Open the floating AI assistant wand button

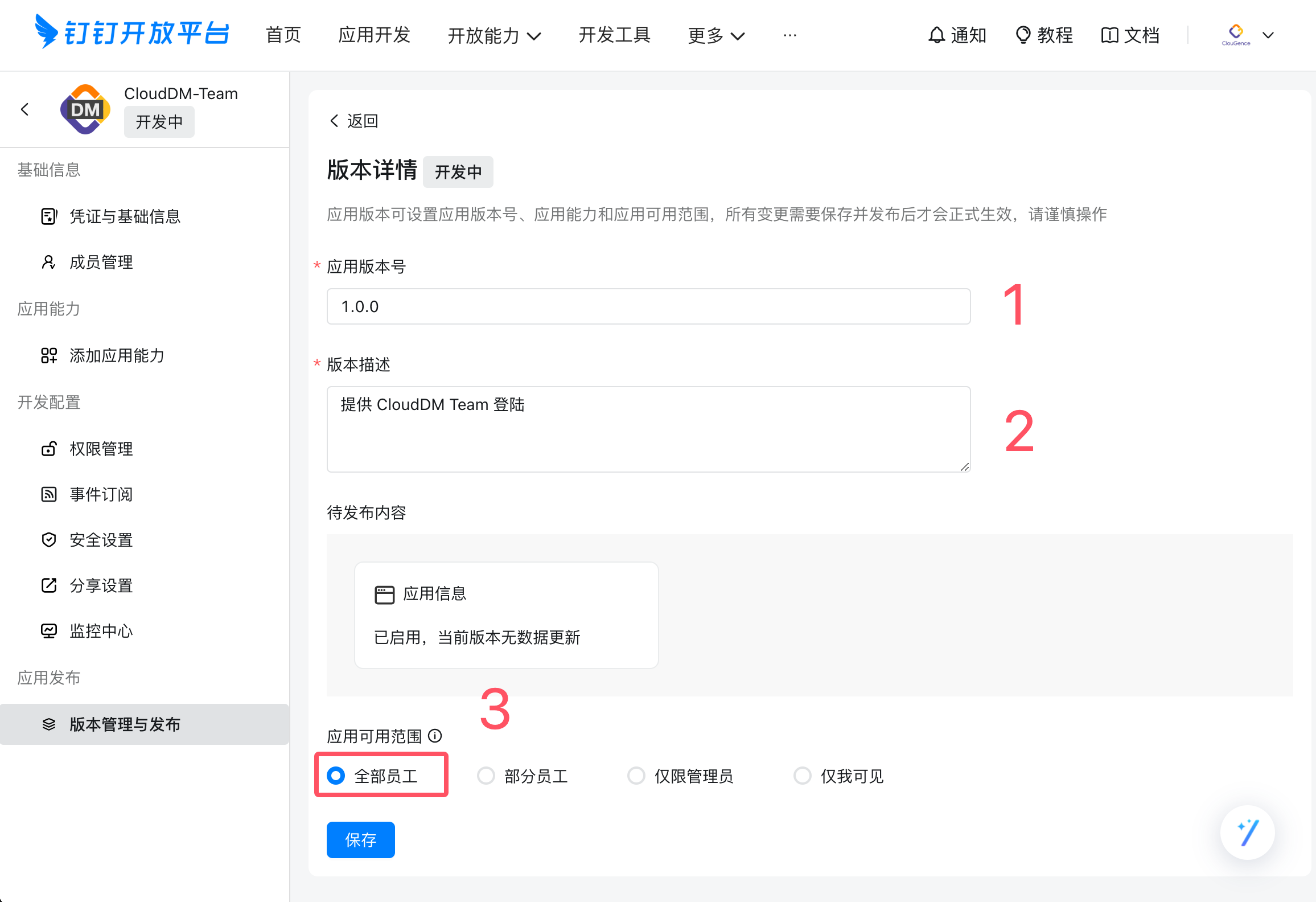(x=1247, y=833)
